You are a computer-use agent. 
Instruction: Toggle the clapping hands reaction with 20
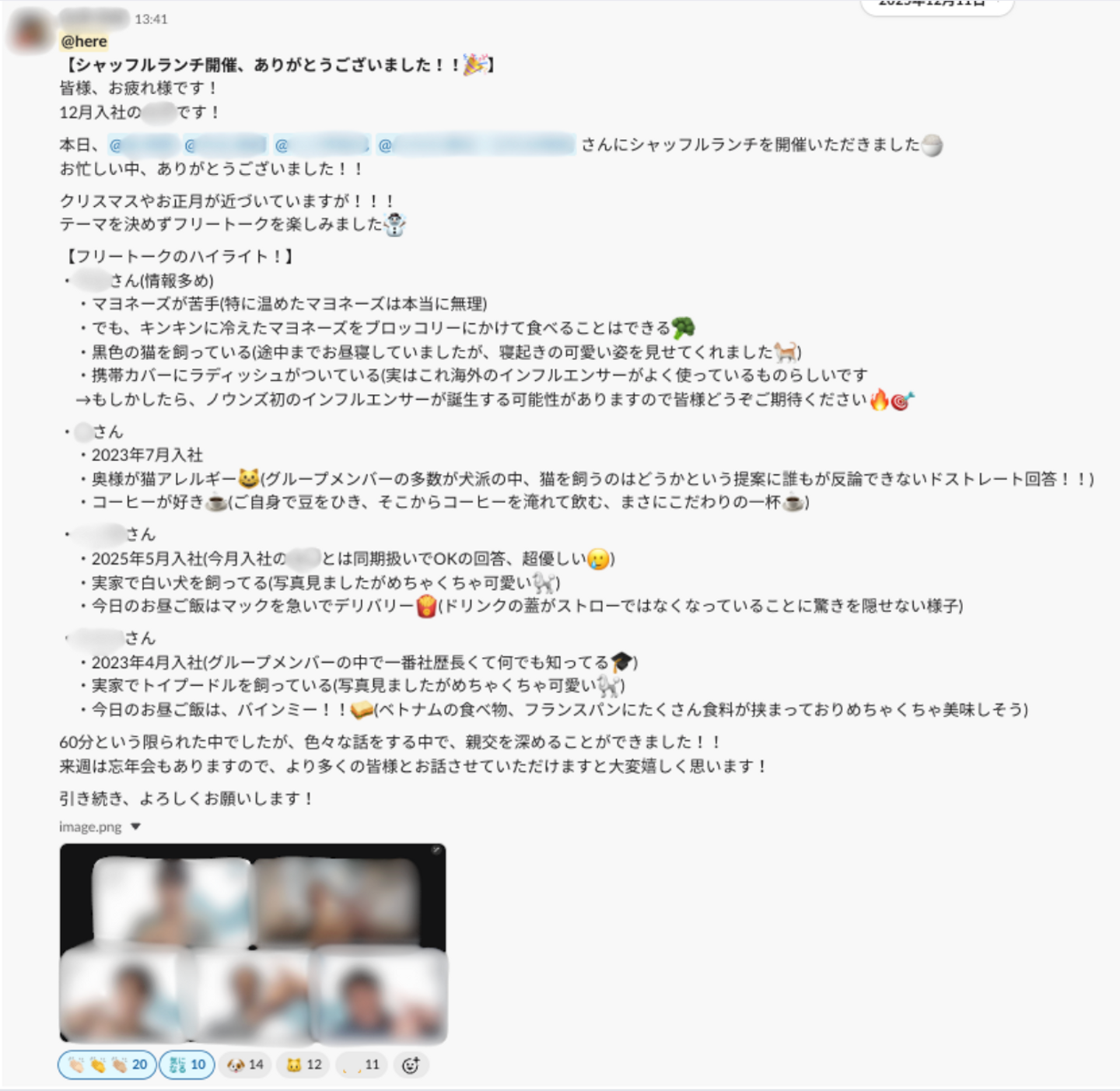click(x=107, y=1065)
